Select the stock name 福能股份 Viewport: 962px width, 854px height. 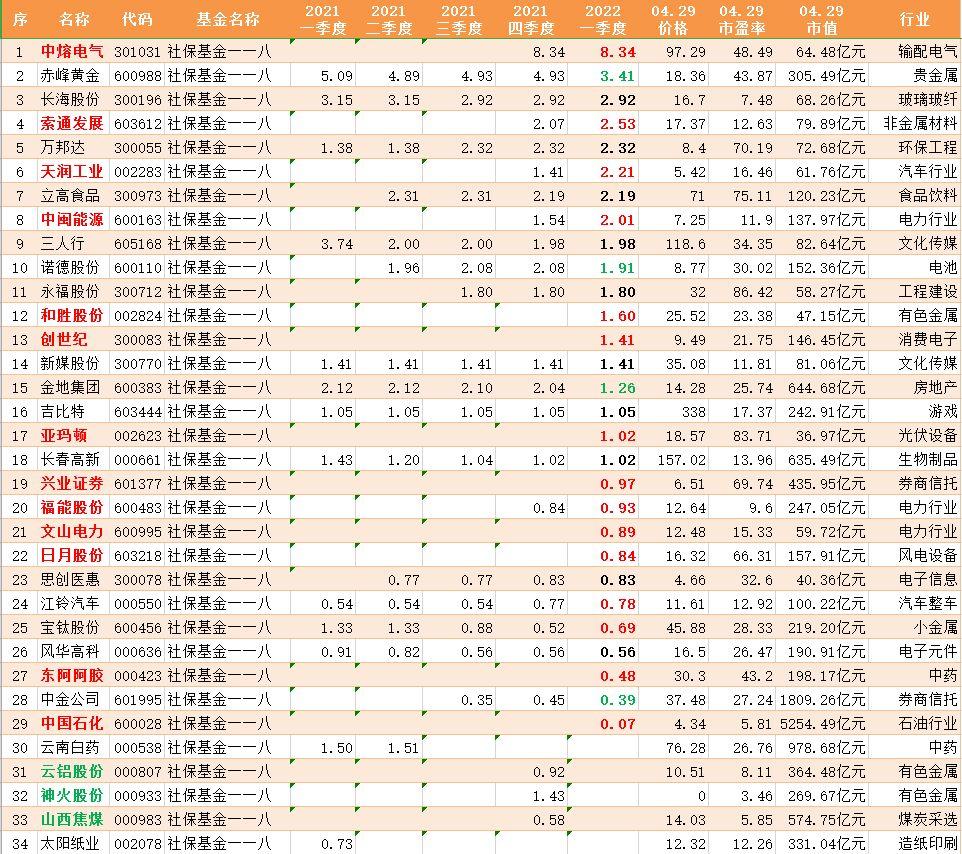point(72,508)
